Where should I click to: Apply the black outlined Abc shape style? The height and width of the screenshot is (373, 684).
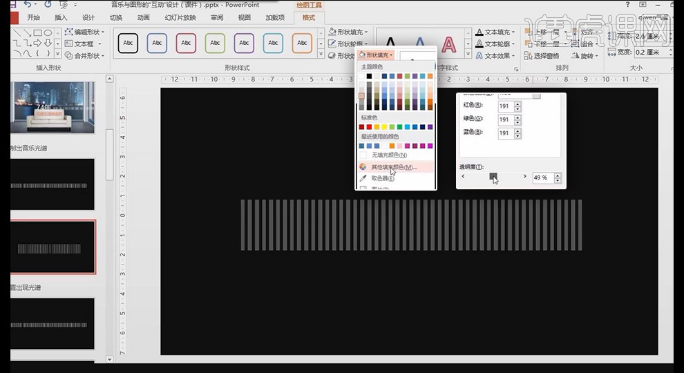pos(128,43)
